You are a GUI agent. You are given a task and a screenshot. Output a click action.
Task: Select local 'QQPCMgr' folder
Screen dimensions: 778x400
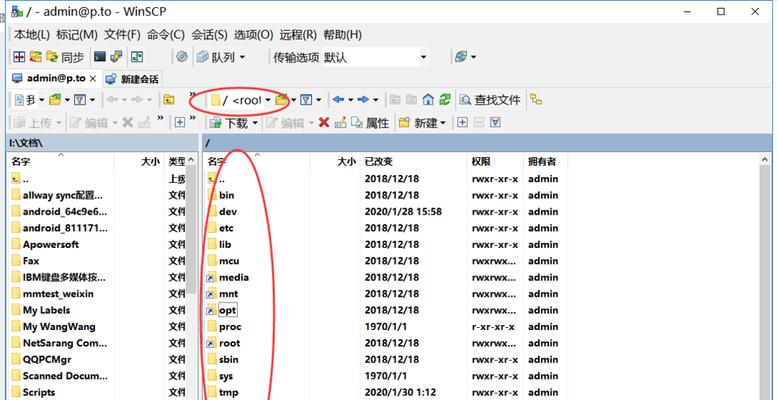(x=47, y=359)
